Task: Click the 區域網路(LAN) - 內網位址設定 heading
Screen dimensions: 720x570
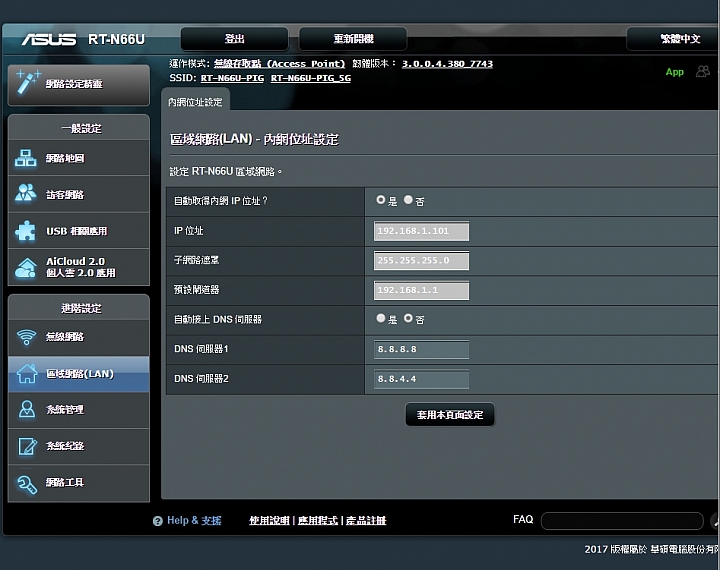Action: (254, 139)
